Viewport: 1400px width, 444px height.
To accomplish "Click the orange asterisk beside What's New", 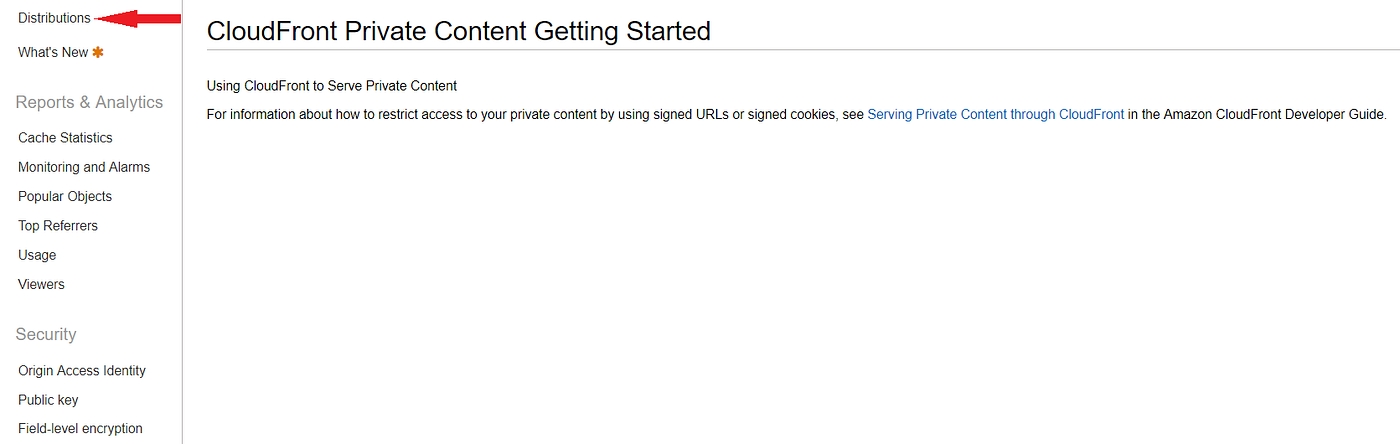I will coord(98,52).
